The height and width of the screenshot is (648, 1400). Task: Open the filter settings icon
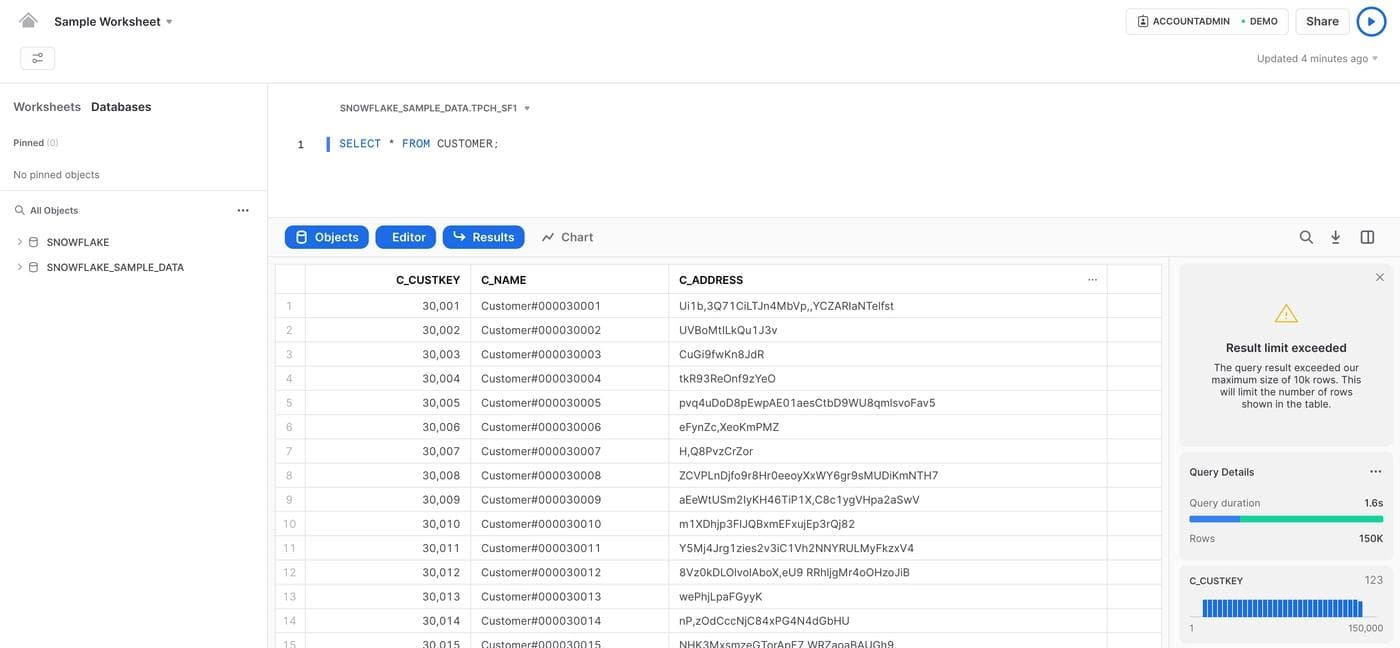pyautogui.click(x=37, y=58)
